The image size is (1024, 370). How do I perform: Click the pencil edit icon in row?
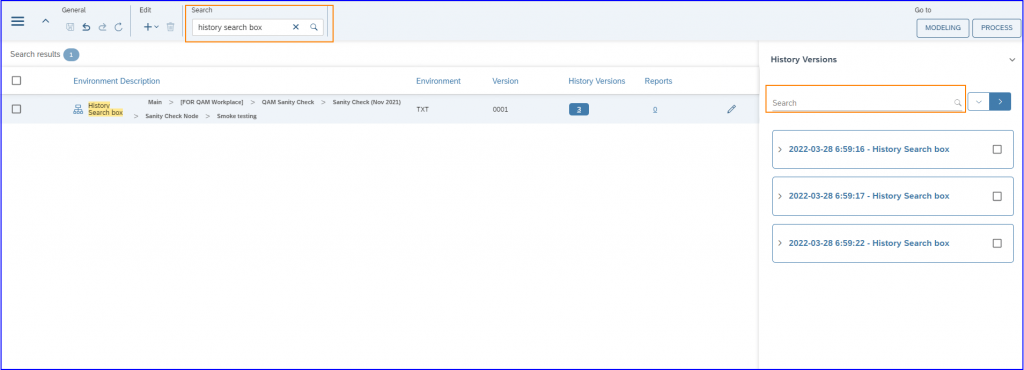[x=731, y=110]
